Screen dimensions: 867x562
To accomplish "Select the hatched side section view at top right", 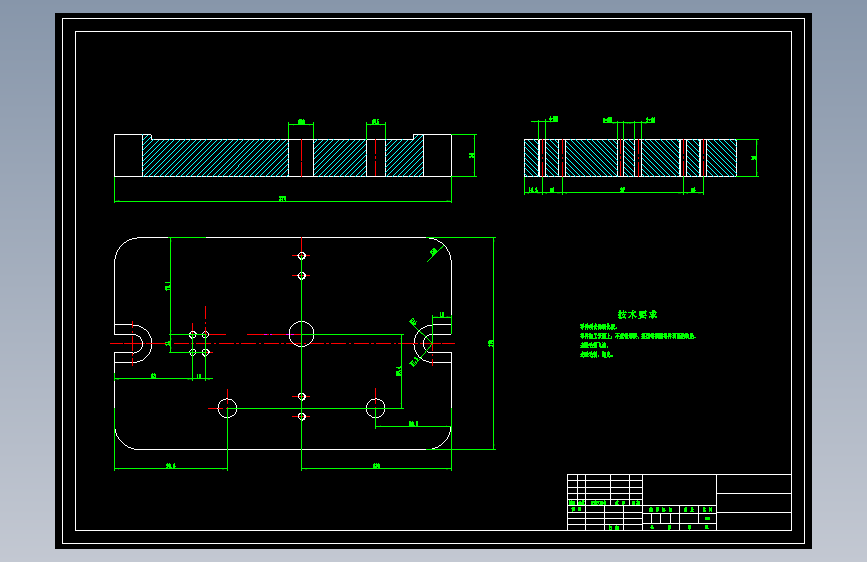I will coord(630,158).
